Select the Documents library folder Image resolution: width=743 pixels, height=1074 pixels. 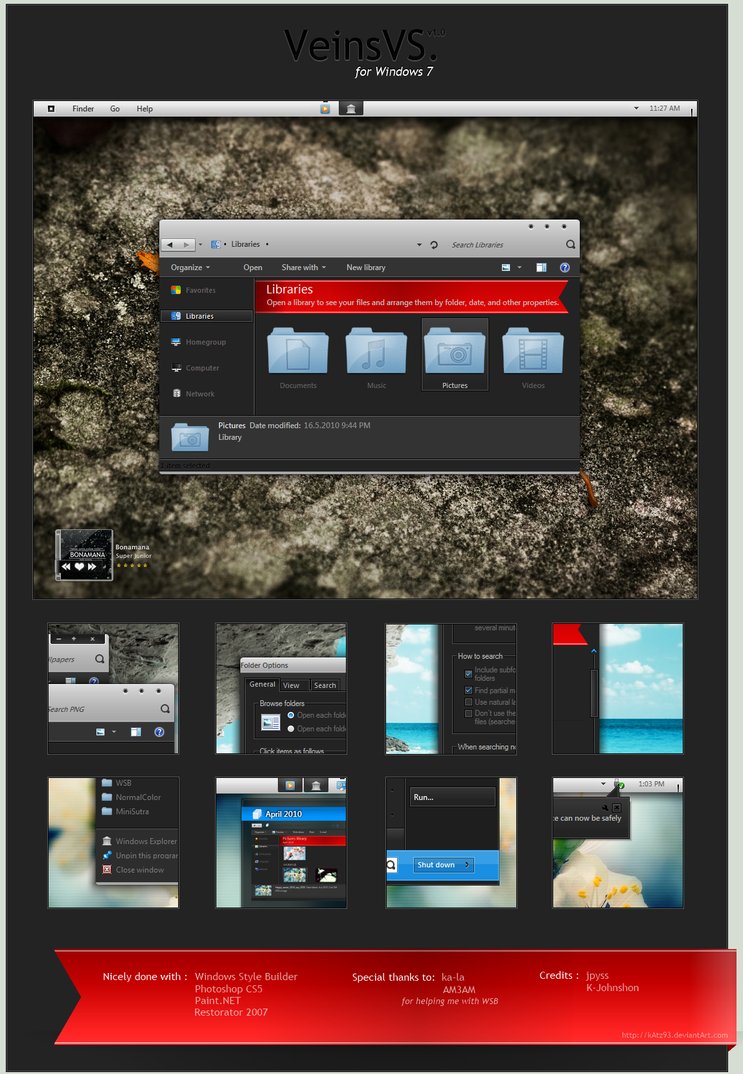(298, 358)
